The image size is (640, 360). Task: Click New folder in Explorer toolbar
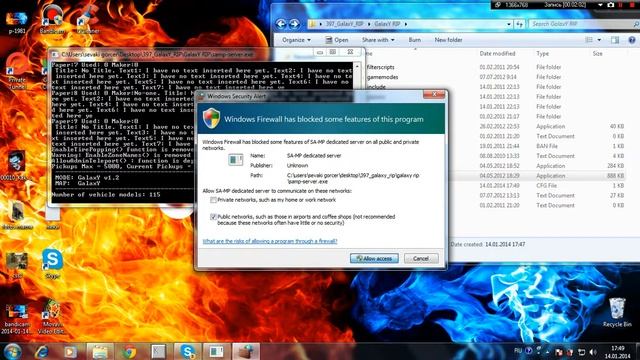[x=448, y=40]
